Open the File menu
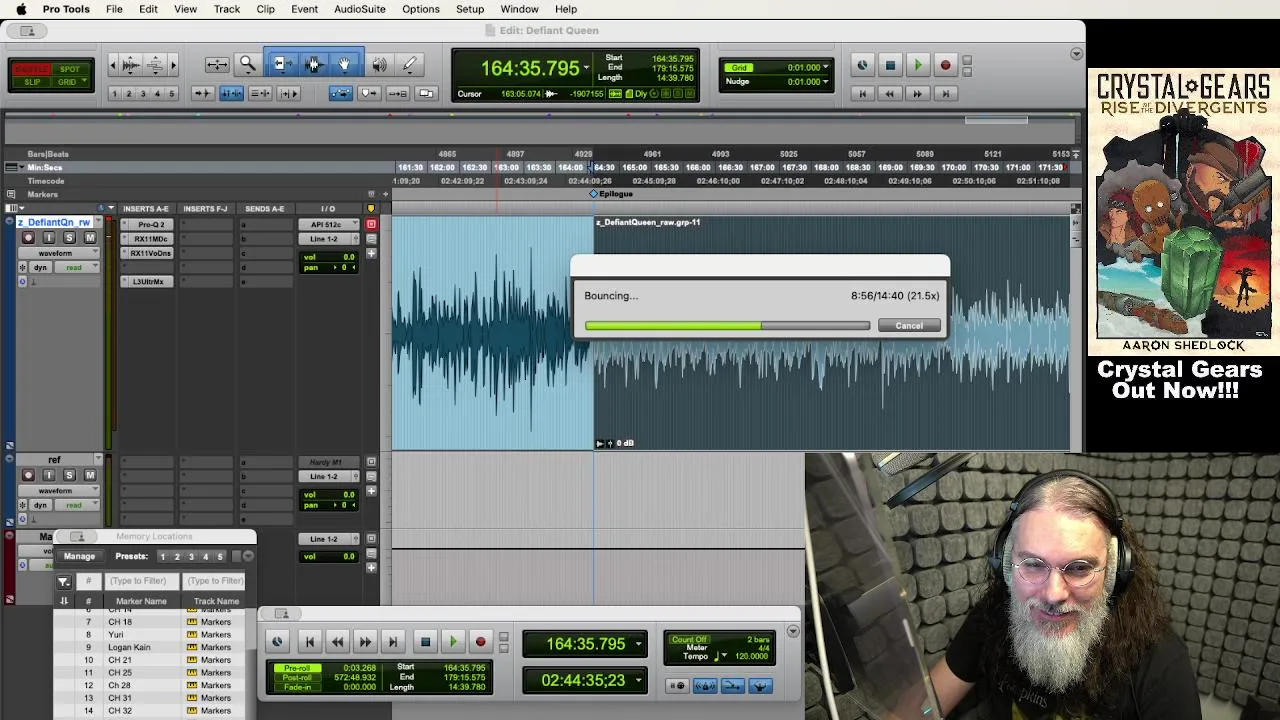 [114, 9]
